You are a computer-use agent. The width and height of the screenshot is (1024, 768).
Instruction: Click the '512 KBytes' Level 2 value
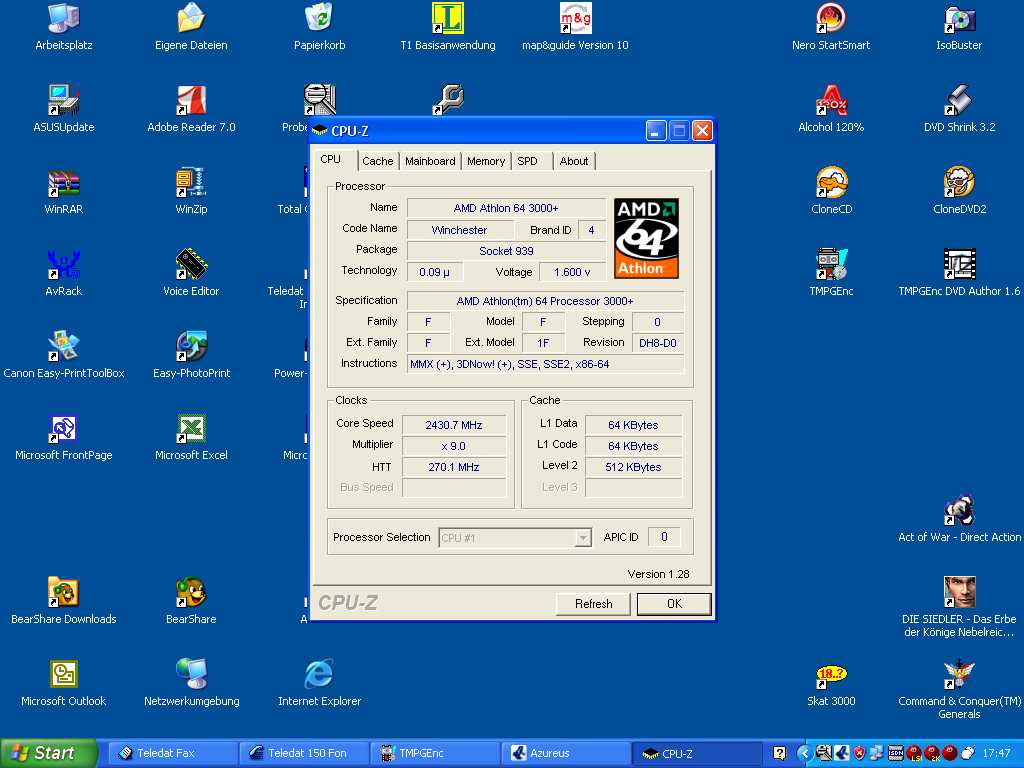pos(633,467)
